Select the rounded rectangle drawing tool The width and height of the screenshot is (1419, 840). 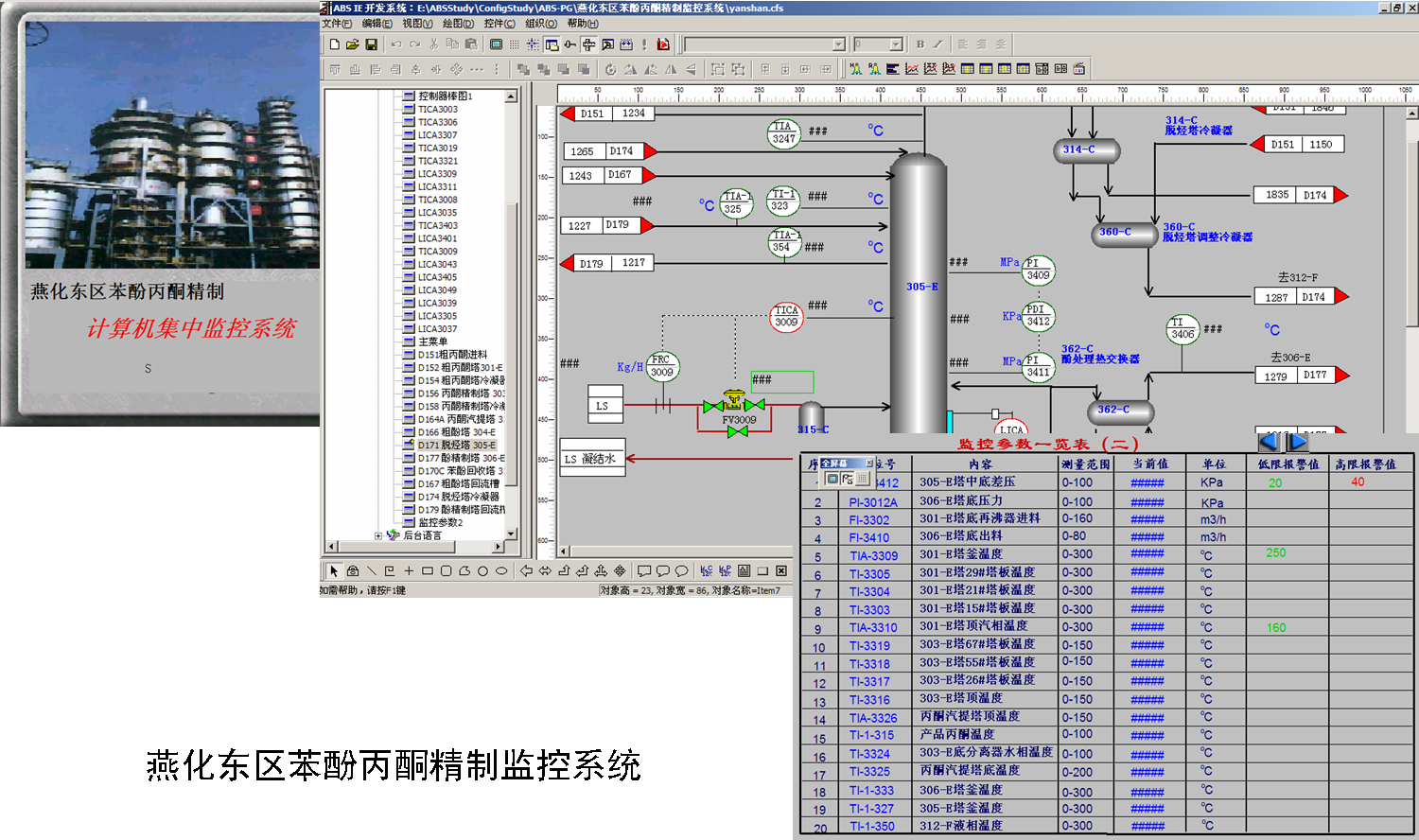pyautogui.click(x=446, y=570)
